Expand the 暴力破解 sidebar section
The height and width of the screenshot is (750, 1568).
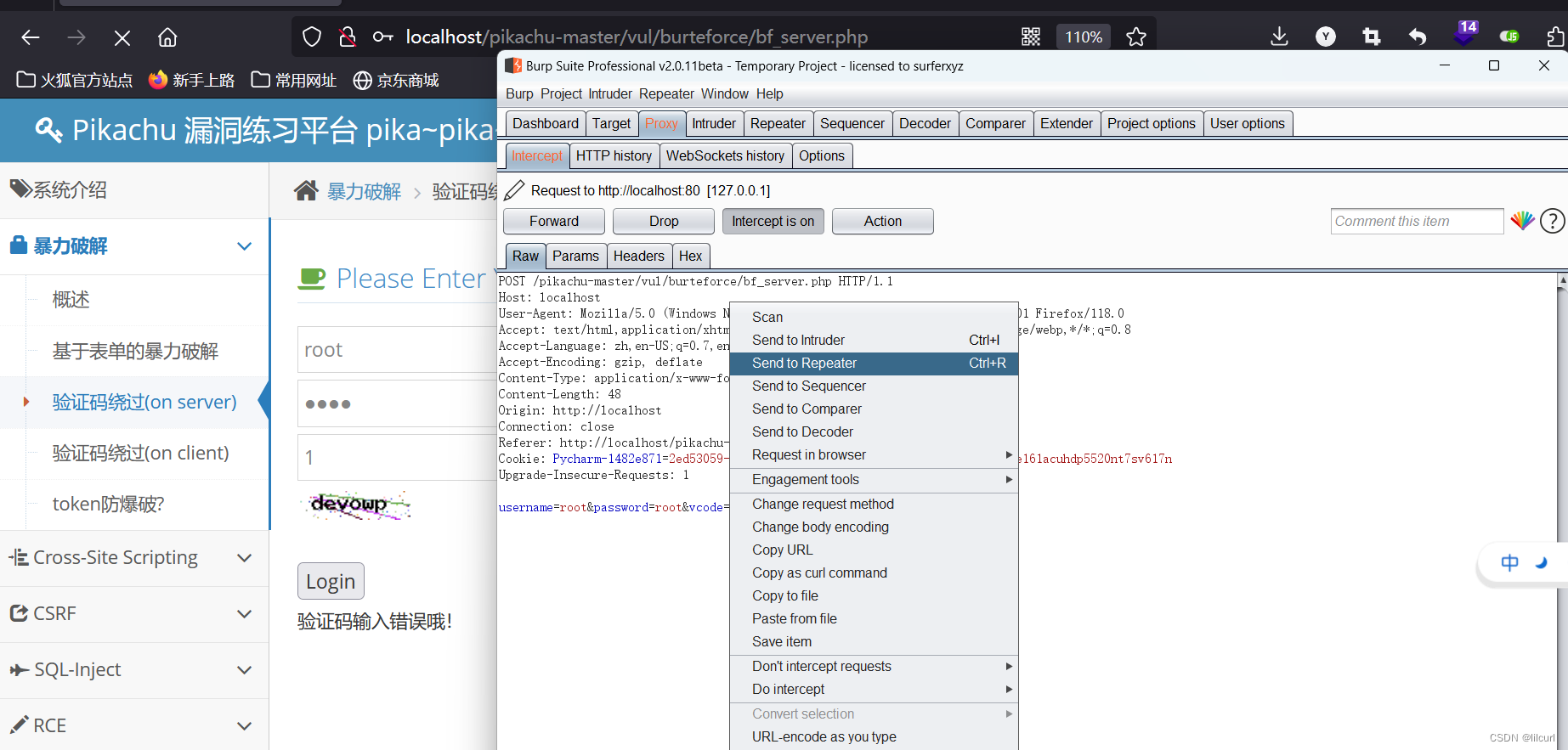pyautogui.click(x=134, y=246)
